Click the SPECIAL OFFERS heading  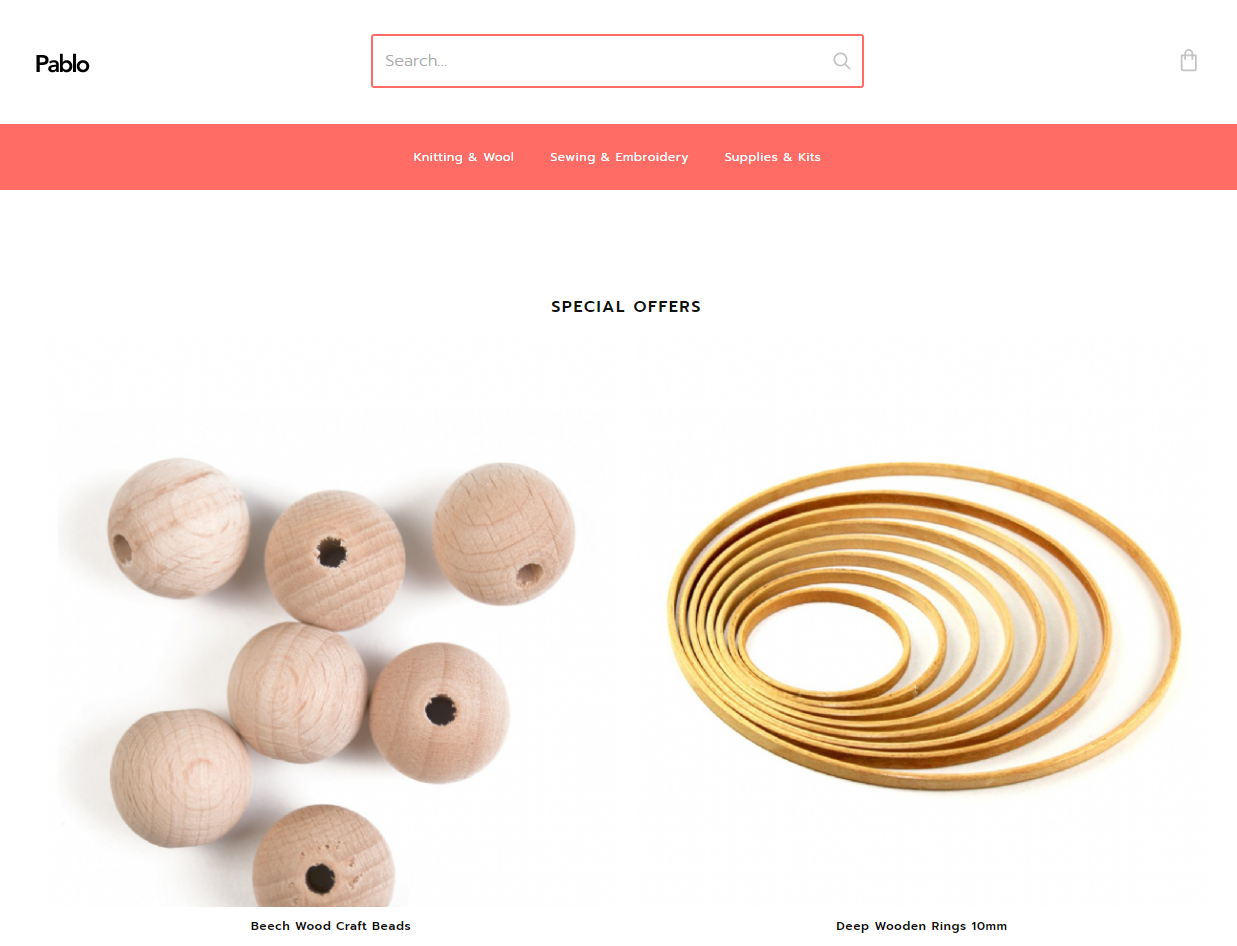626,307
